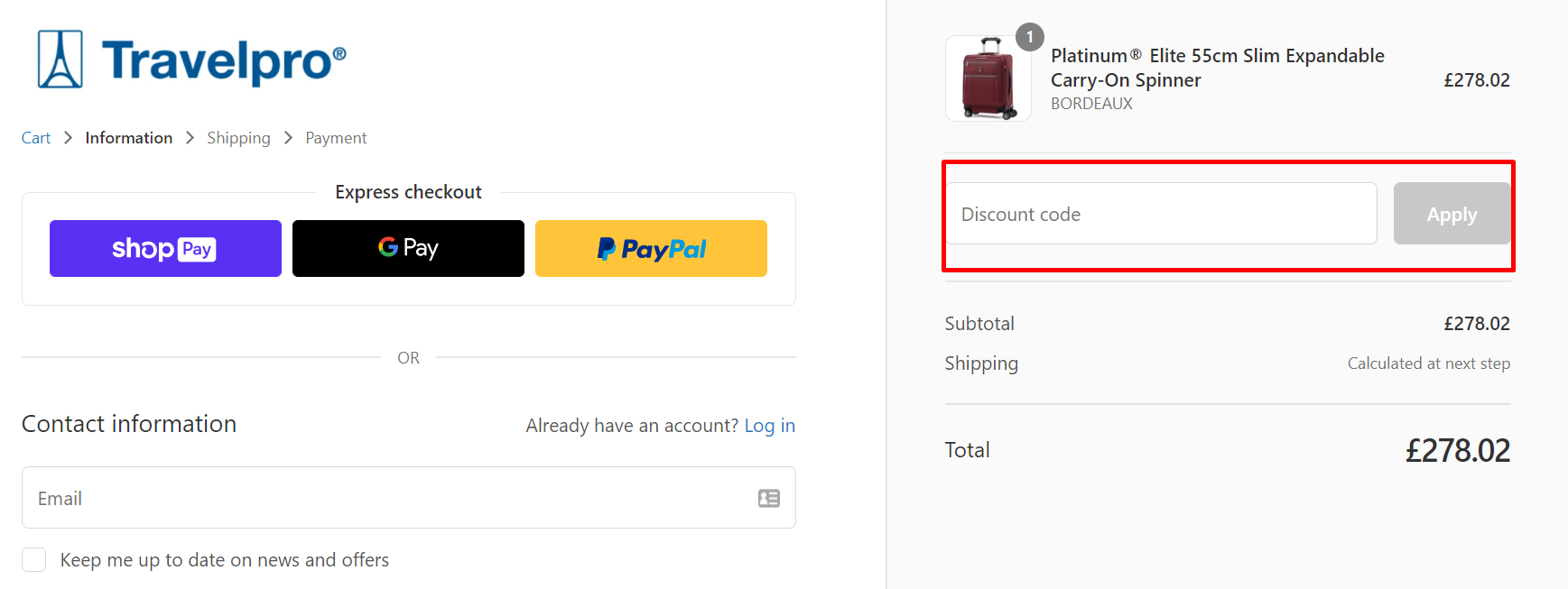Click the Subtotal amount £278.02

click(x=1476, y=323)
